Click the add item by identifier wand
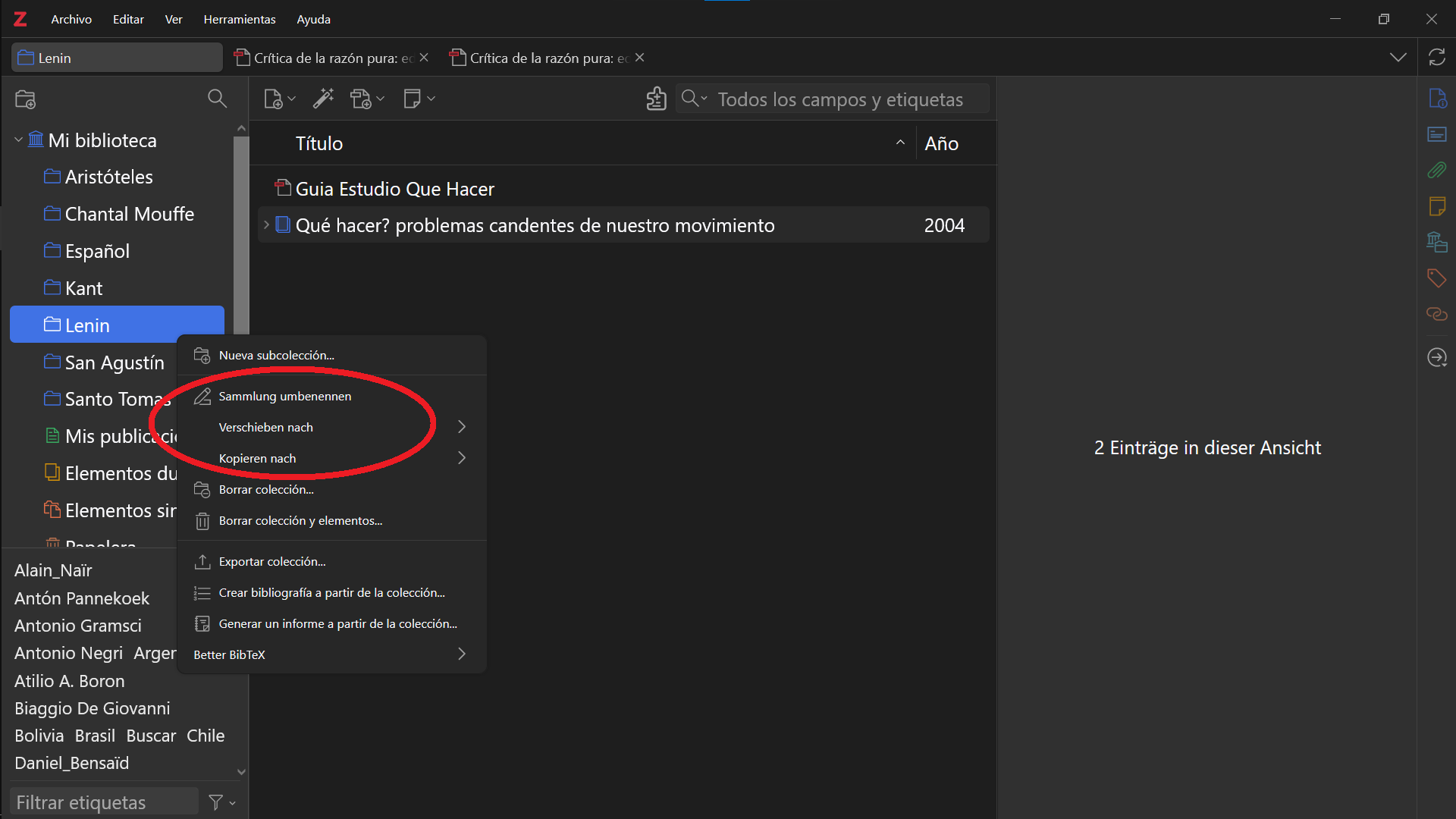 324,99
